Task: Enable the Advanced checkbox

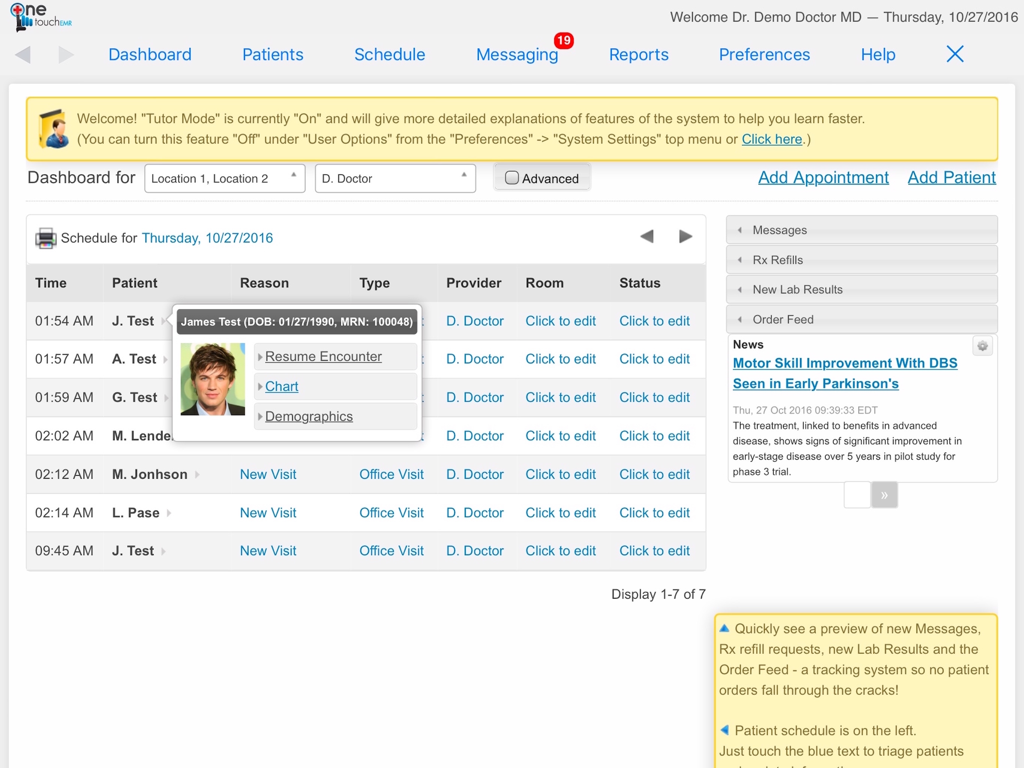Action: pyautogui.click(x=512, y=178)
